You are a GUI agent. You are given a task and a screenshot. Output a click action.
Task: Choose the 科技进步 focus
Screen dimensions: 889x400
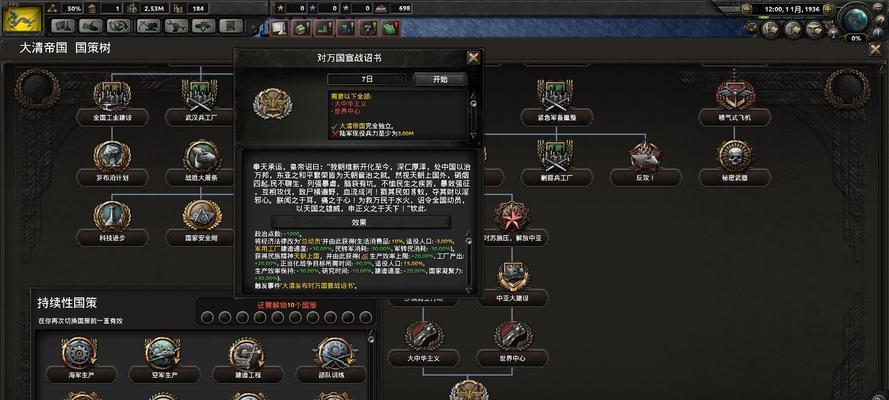tap(112, 223)
